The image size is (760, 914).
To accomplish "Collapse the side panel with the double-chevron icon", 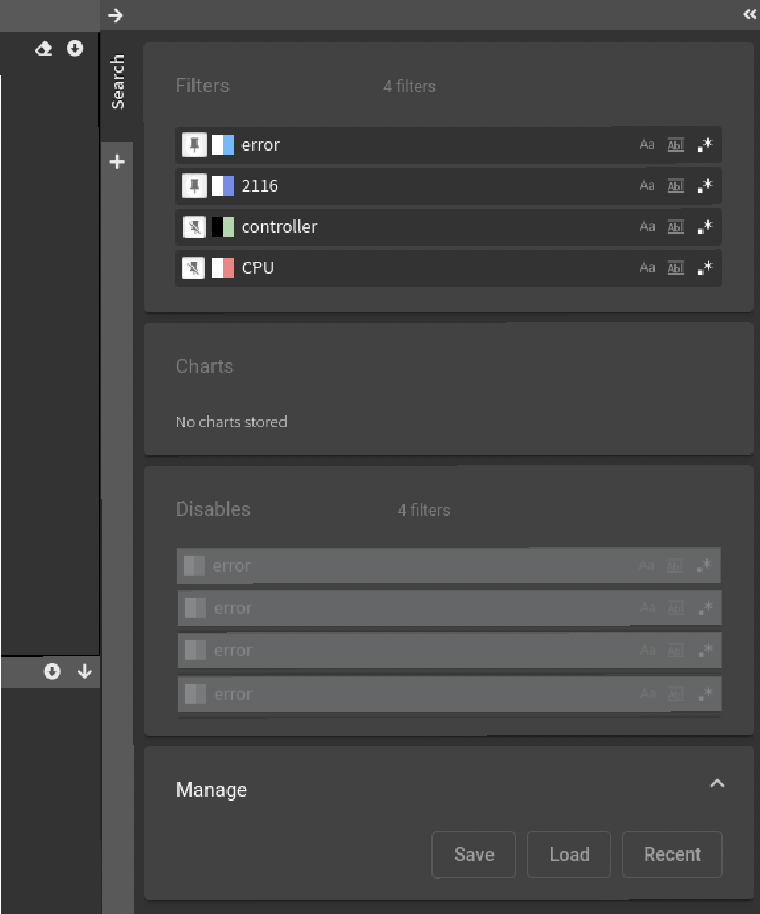I will (749, 15).
